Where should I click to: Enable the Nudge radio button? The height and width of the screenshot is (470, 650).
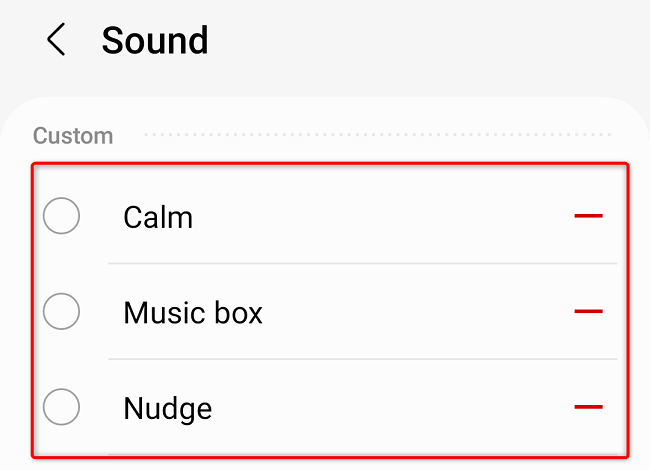coord(62,407)
